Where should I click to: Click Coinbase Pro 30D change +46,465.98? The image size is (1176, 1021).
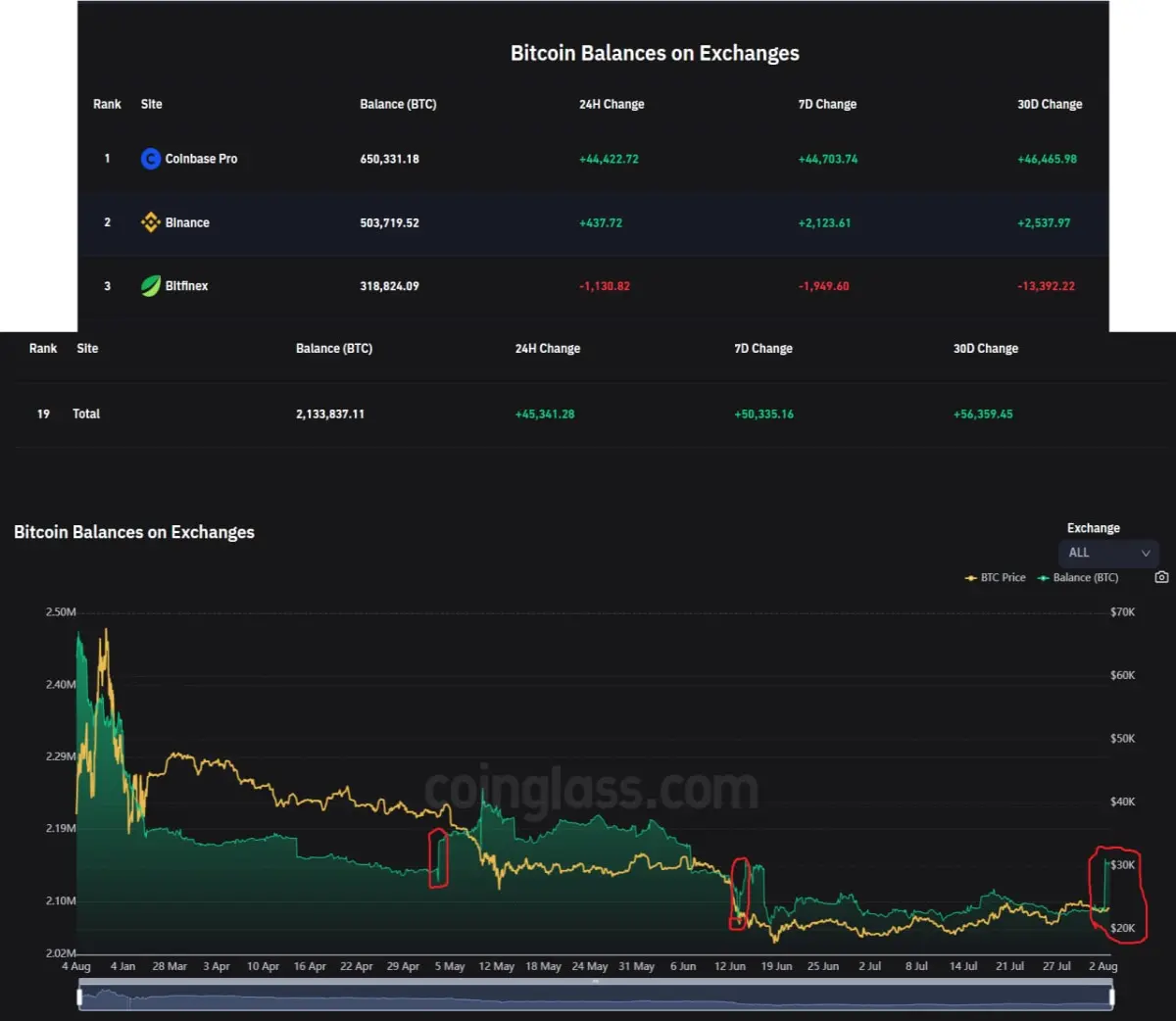click(x=1047, y=159)
